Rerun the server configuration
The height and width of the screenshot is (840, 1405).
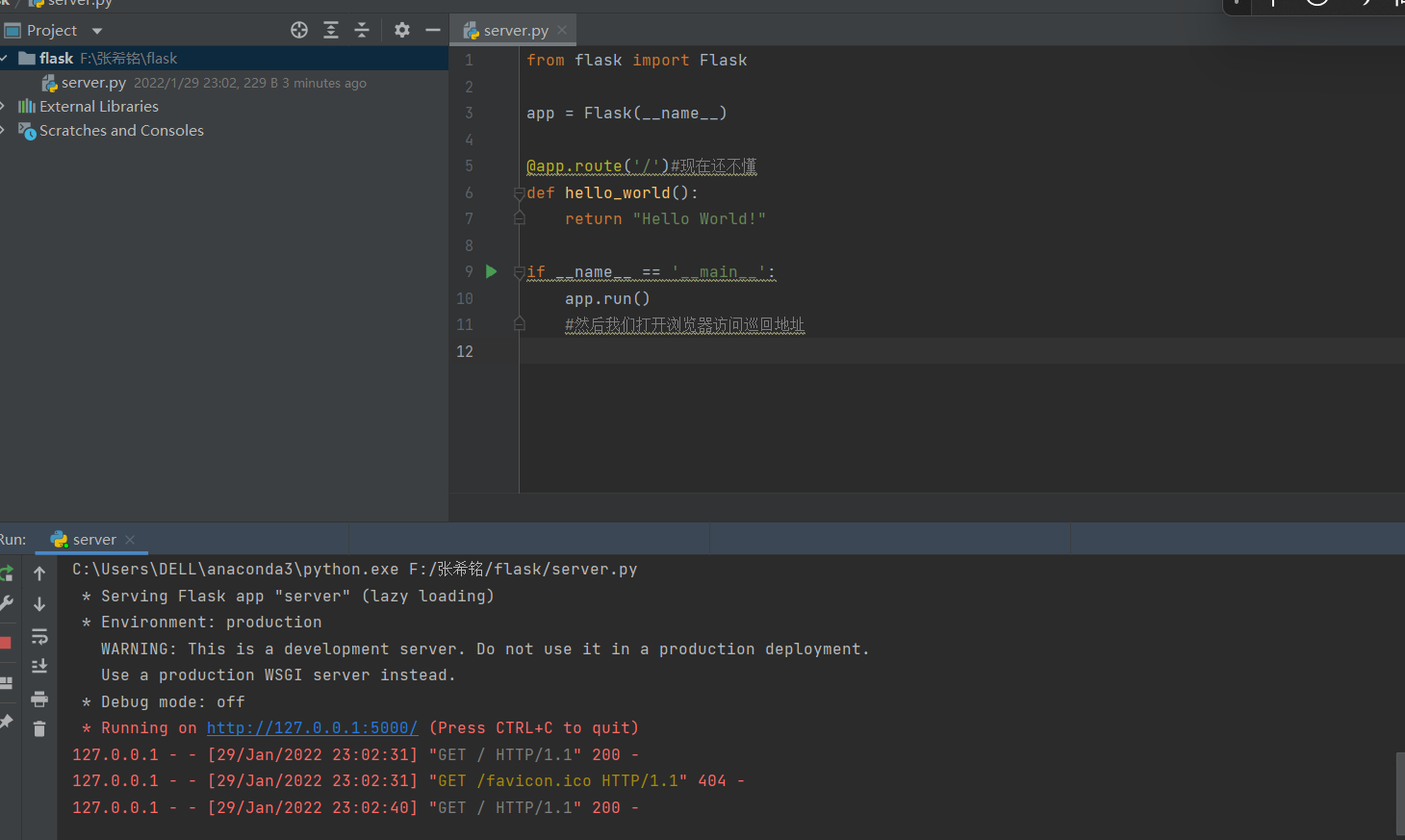pos(7,573)
